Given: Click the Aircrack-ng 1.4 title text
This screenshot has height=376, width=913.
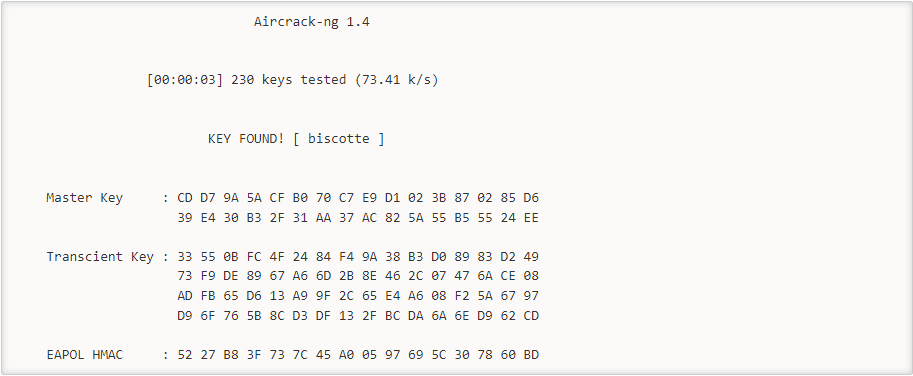Looking at the screenshot, I should pyautogui.click(x=312, y=23).
